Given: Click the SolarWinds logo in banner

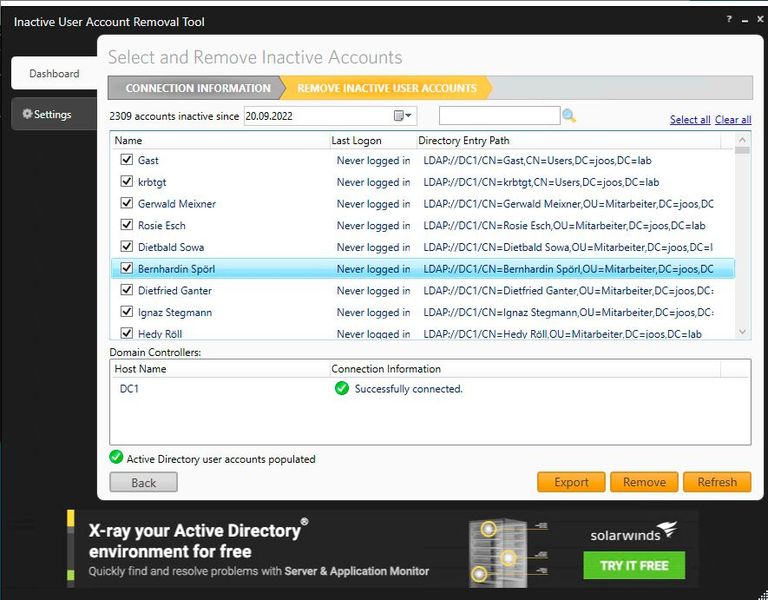Looking at the screenshot, I should coord(634,532).
